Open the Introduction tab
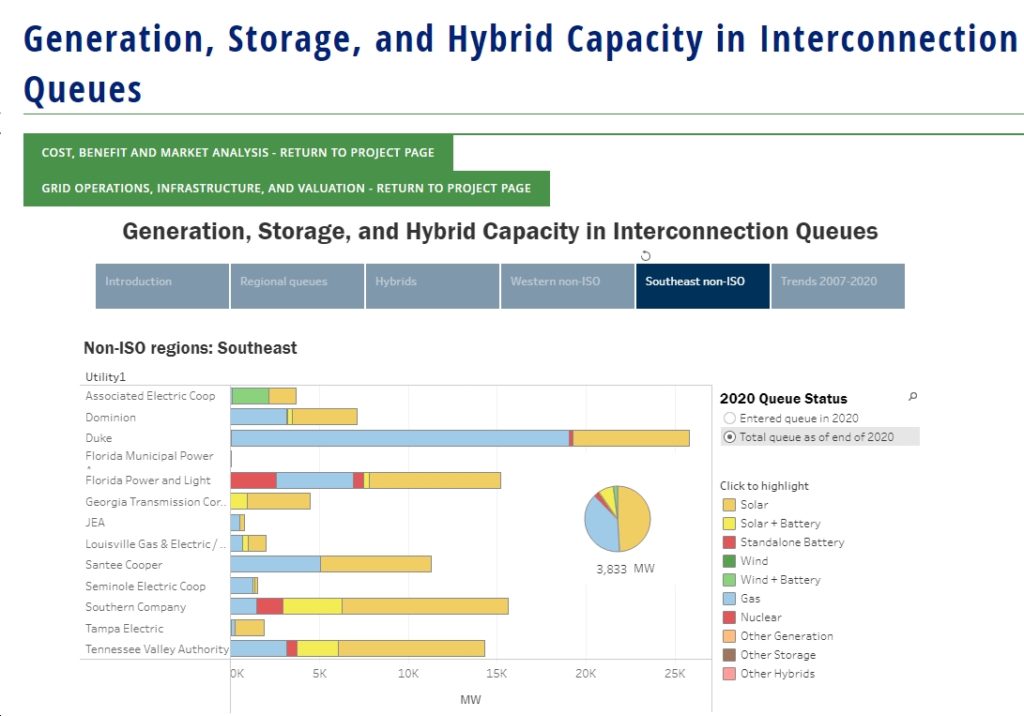1024x716 pixels. pos(162,286)
